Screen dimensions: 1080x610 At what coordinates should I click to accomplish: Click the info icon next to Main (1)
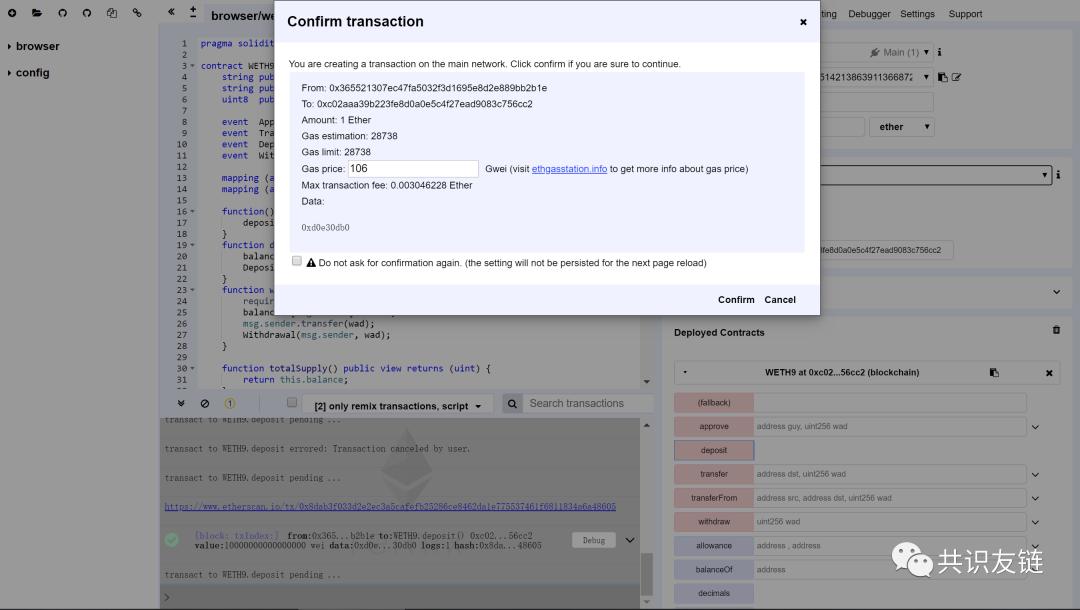[939, 52]
